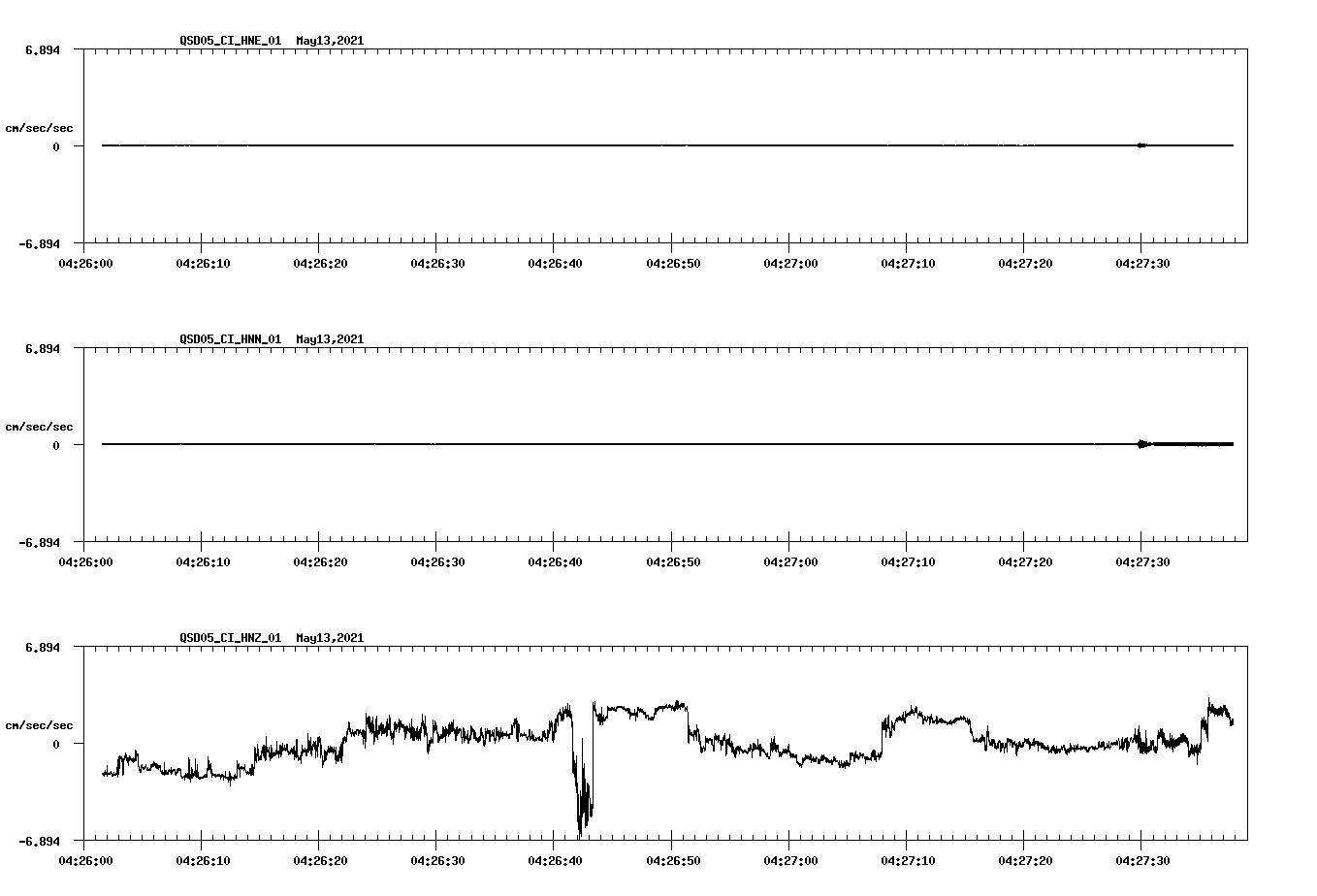Viewport: 1317px width, 896px height.
Task: Click the QSD05_CI_HNE_01 chart title
Action: (272, 41)
